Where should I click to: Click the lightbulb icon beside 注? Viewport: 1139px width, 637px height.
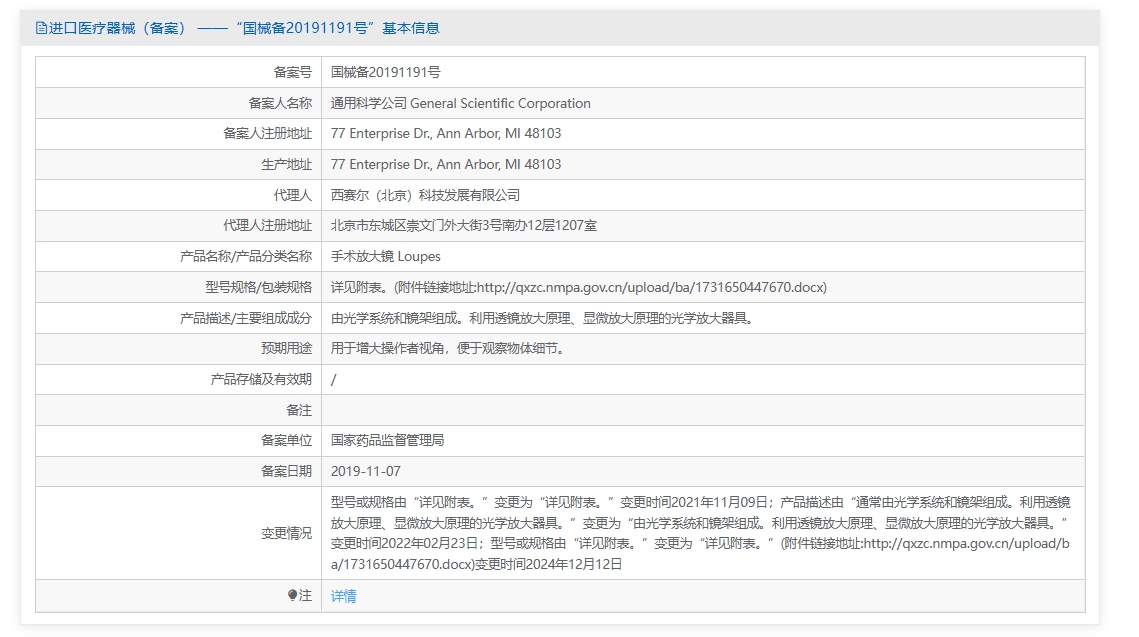point(292,596)
